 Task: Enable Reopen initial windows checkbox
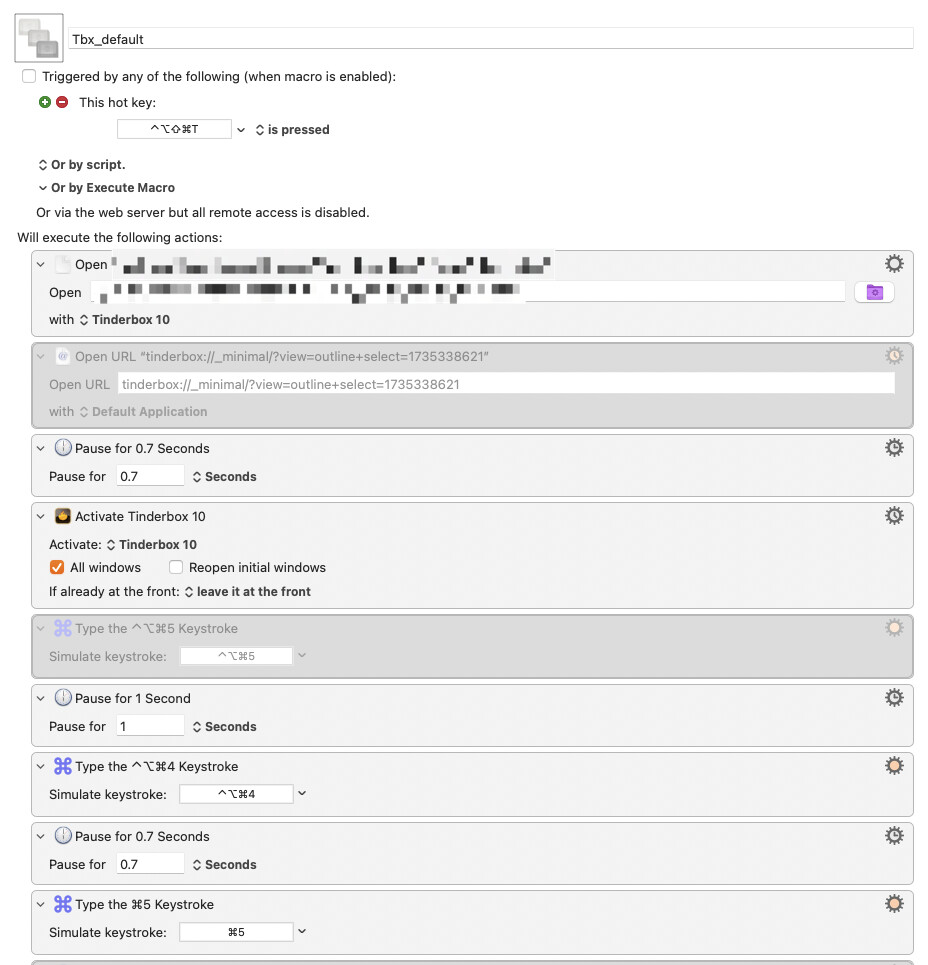coord(176,567)
